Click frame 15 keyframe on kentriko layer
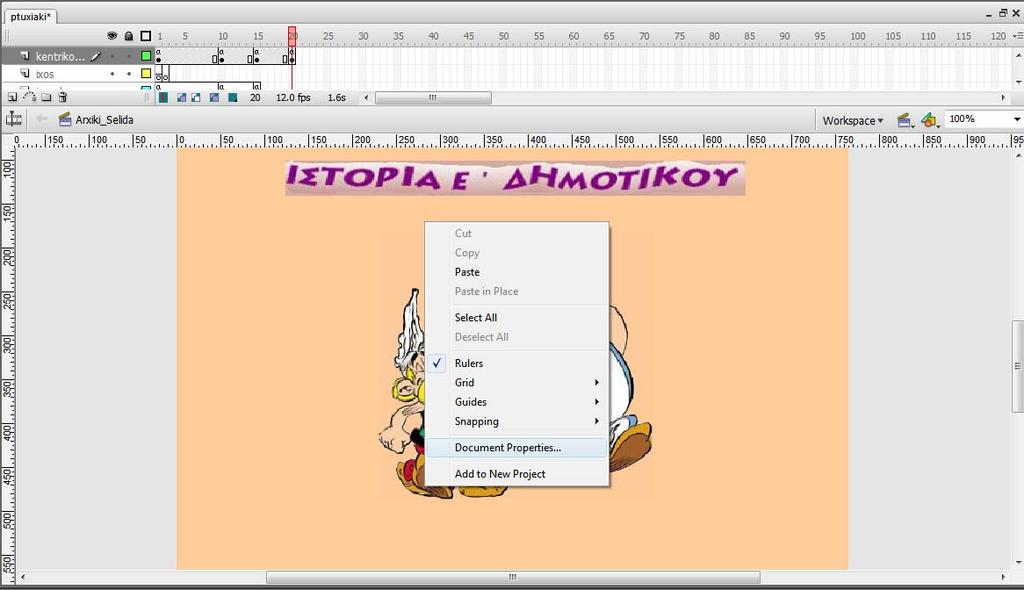Viewport: 1024px width, 590px height. (257, 56)
